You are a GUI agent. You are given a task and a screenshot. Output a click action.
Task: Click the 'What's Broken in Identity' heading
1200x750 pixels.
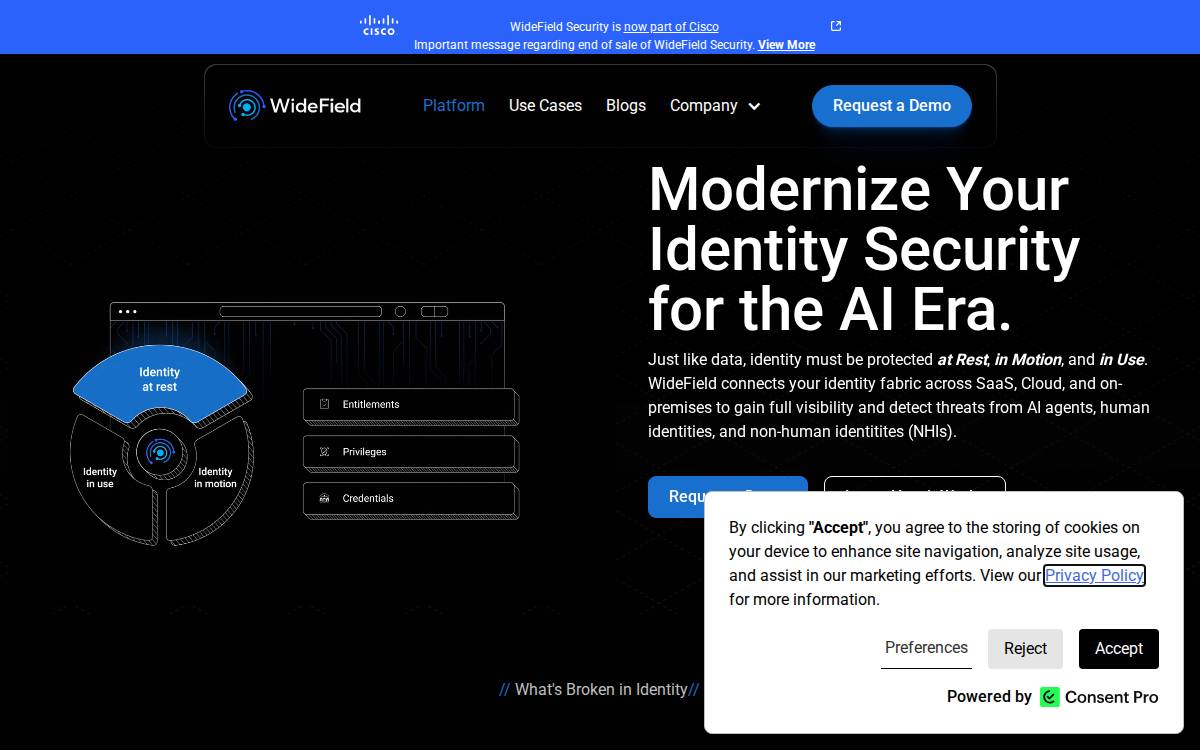tap(600, 689)
